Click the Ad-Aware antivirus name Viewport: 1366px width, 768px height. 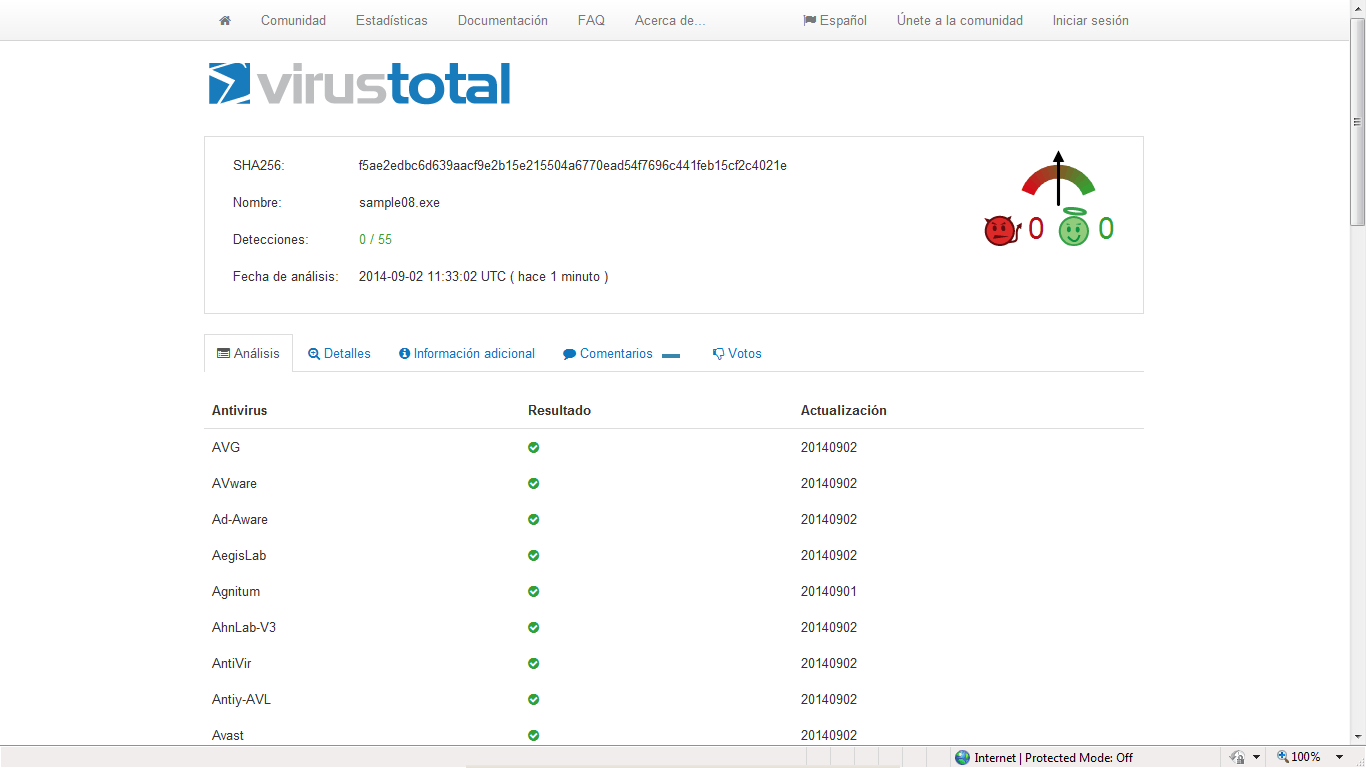(x=240, y=519)
